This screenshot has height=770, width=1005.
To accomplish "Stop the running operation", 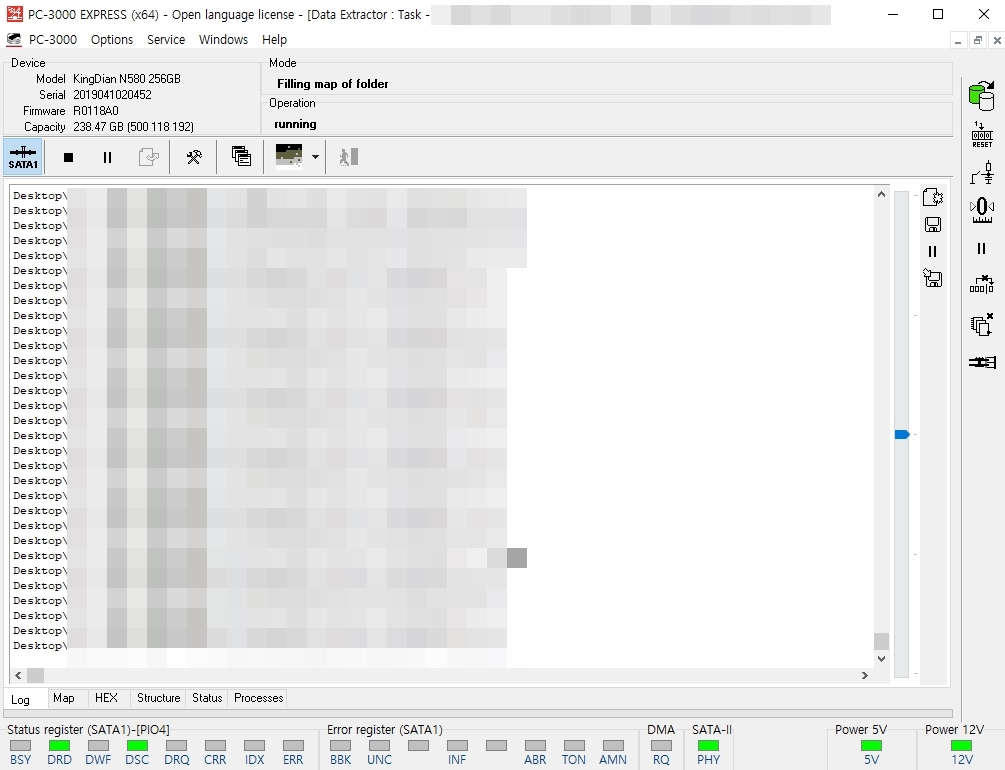I will click(x=69, y=158).
